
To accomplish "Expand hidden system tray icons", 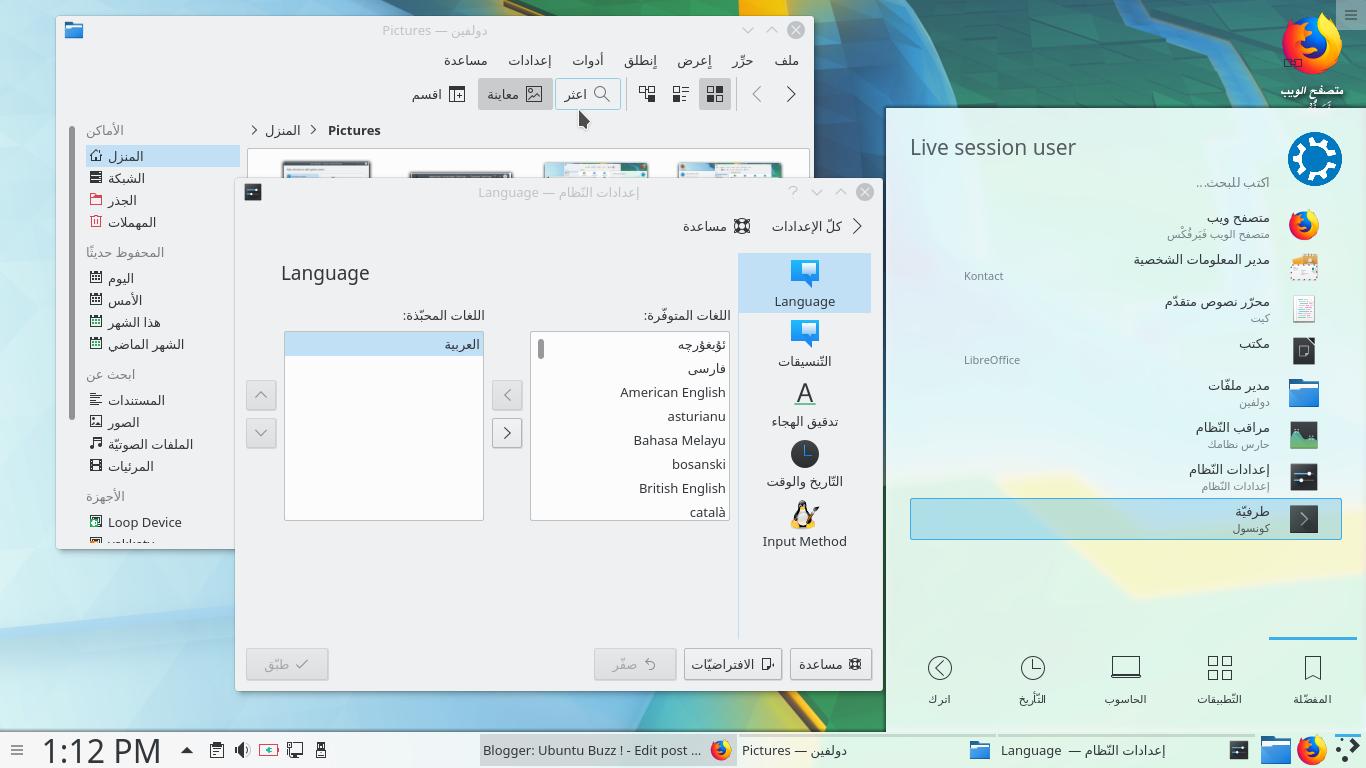I will (185, 750).
